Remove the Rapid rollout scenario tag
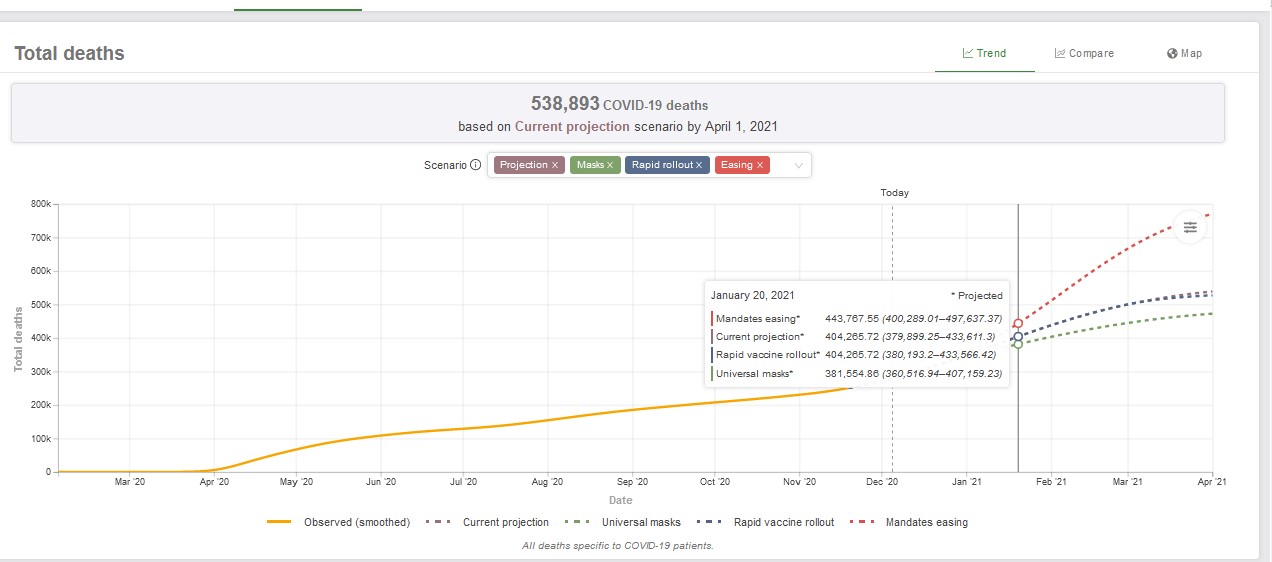 point(699,165)
